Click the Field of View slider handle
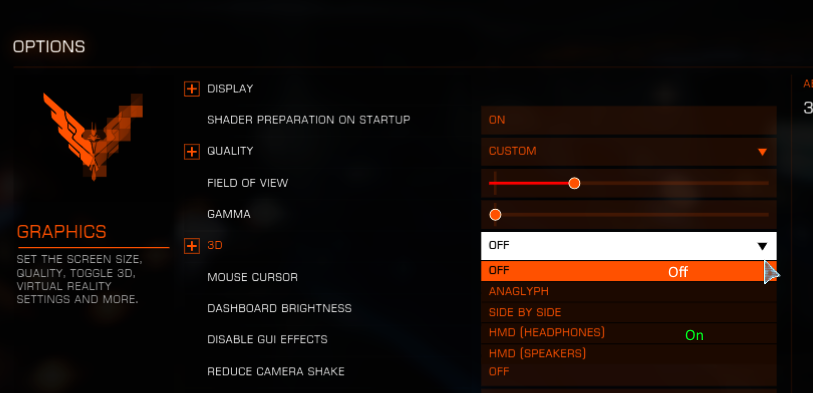Image resolution: width=813 pixels, height=393 pixels. click(574, 183)
